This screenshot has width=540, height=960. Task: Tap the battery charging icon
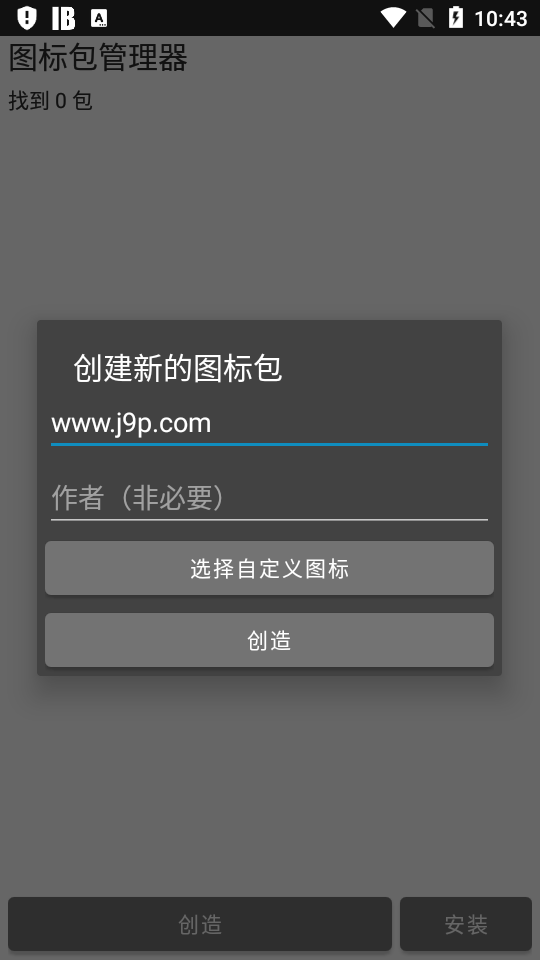pos(456,18)
